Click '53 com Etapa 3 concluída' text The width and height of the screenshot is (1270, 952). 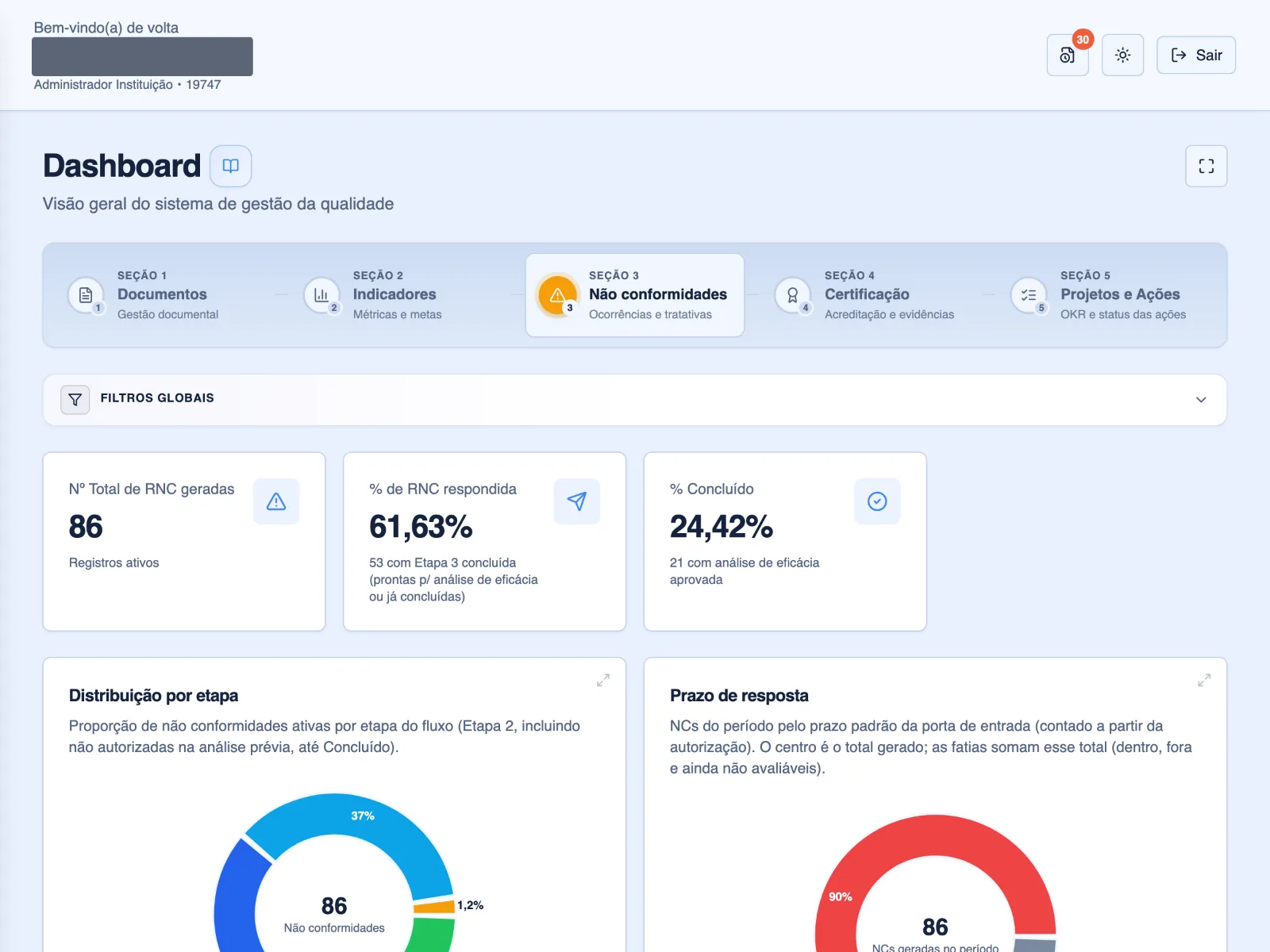point(442,563)
